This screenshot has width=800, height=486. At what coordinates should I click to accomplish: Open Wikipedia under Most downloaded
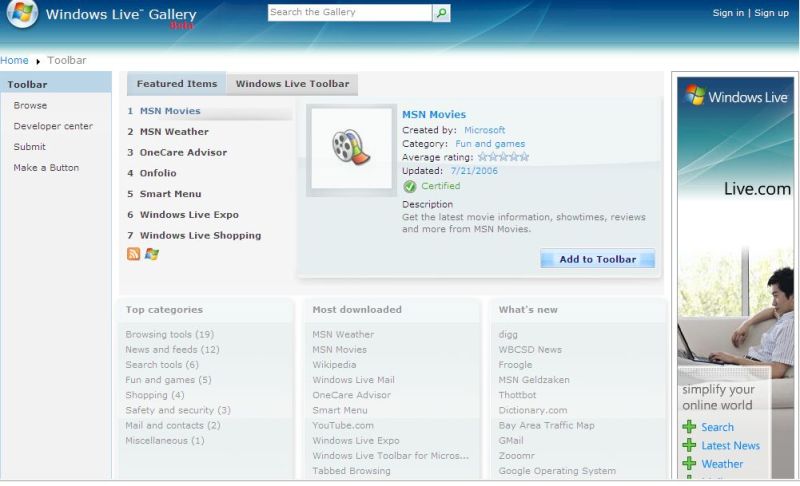pyautogui.click(x=334, y=365)
